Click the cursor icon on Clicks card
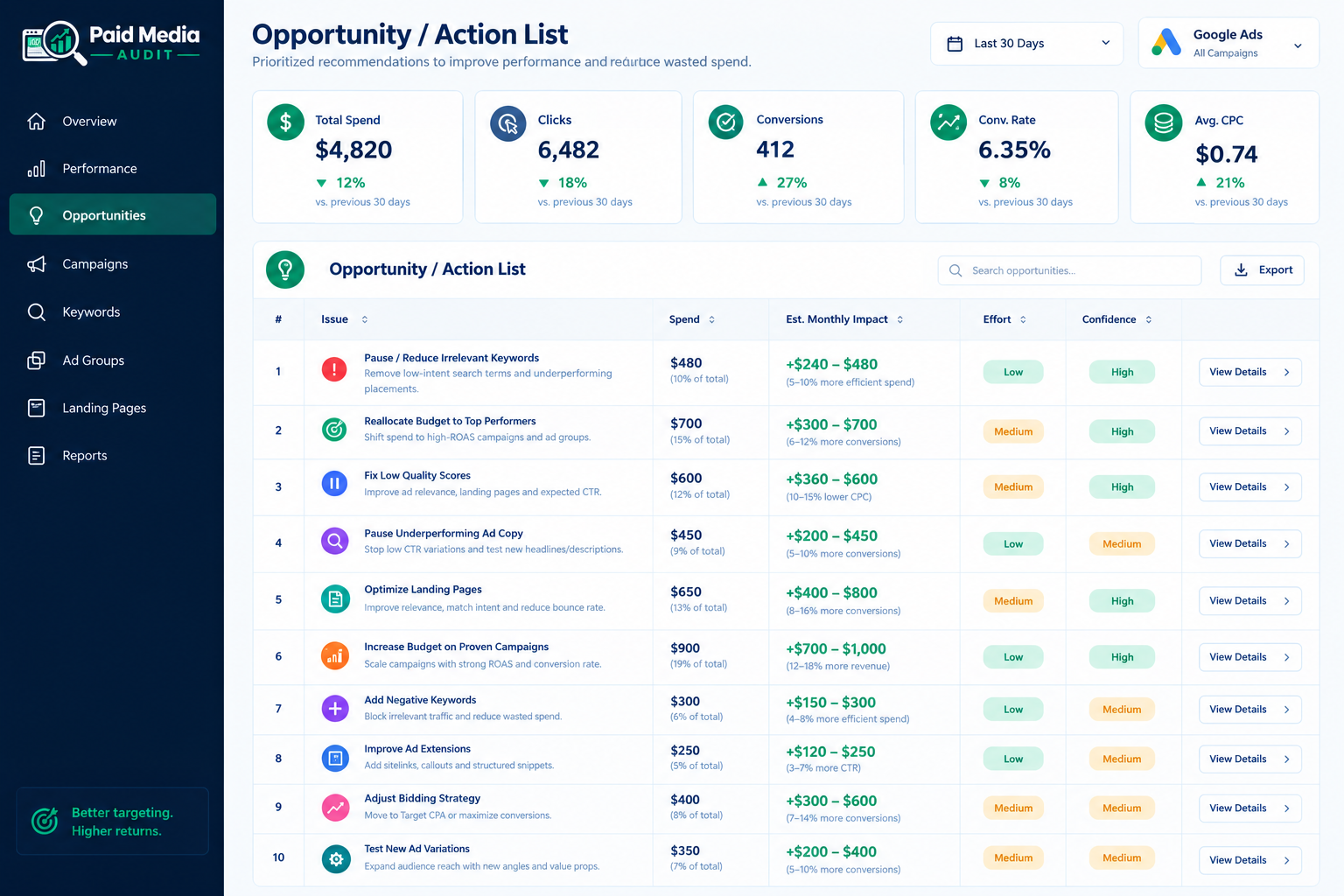The height and width of the screenshot is (896, 1344). (x=507, y=124)
